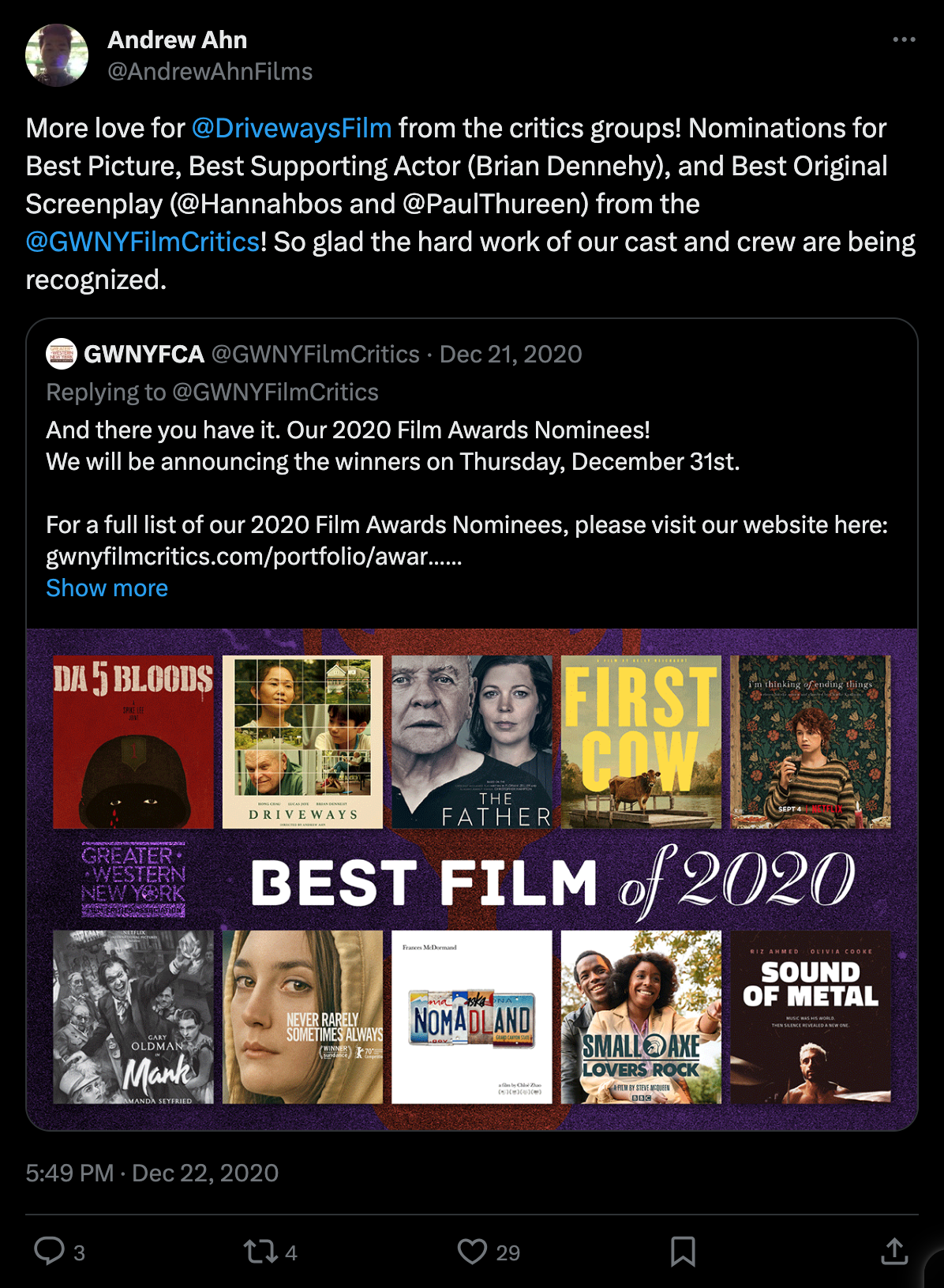Image resolution: width=944 pixels, height=1288 pixels.
Task: Click the GWNYFCA small avatar logo
Action: click(x=61, y=354)
